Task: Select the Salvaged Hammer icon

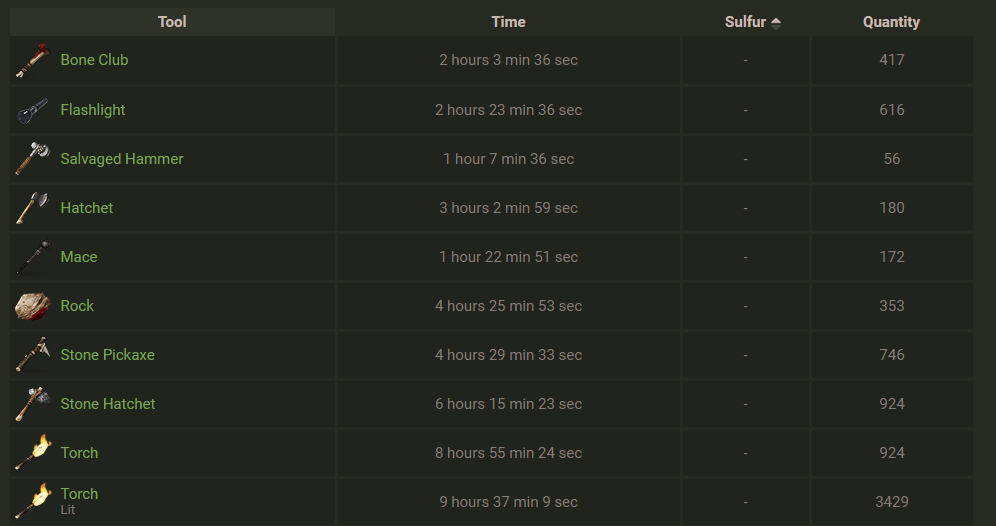Action: pos(32,159)
